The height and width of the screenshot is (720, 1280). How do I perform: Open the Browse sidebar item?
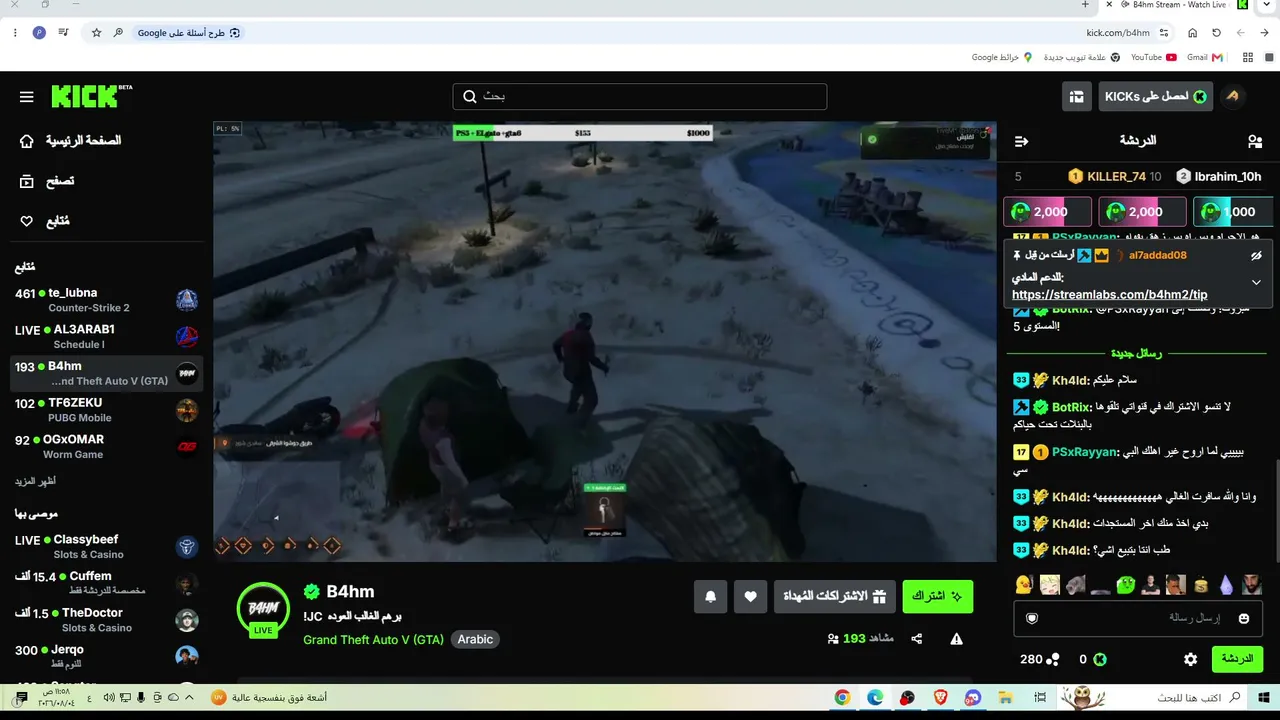(x=47, y=181)
